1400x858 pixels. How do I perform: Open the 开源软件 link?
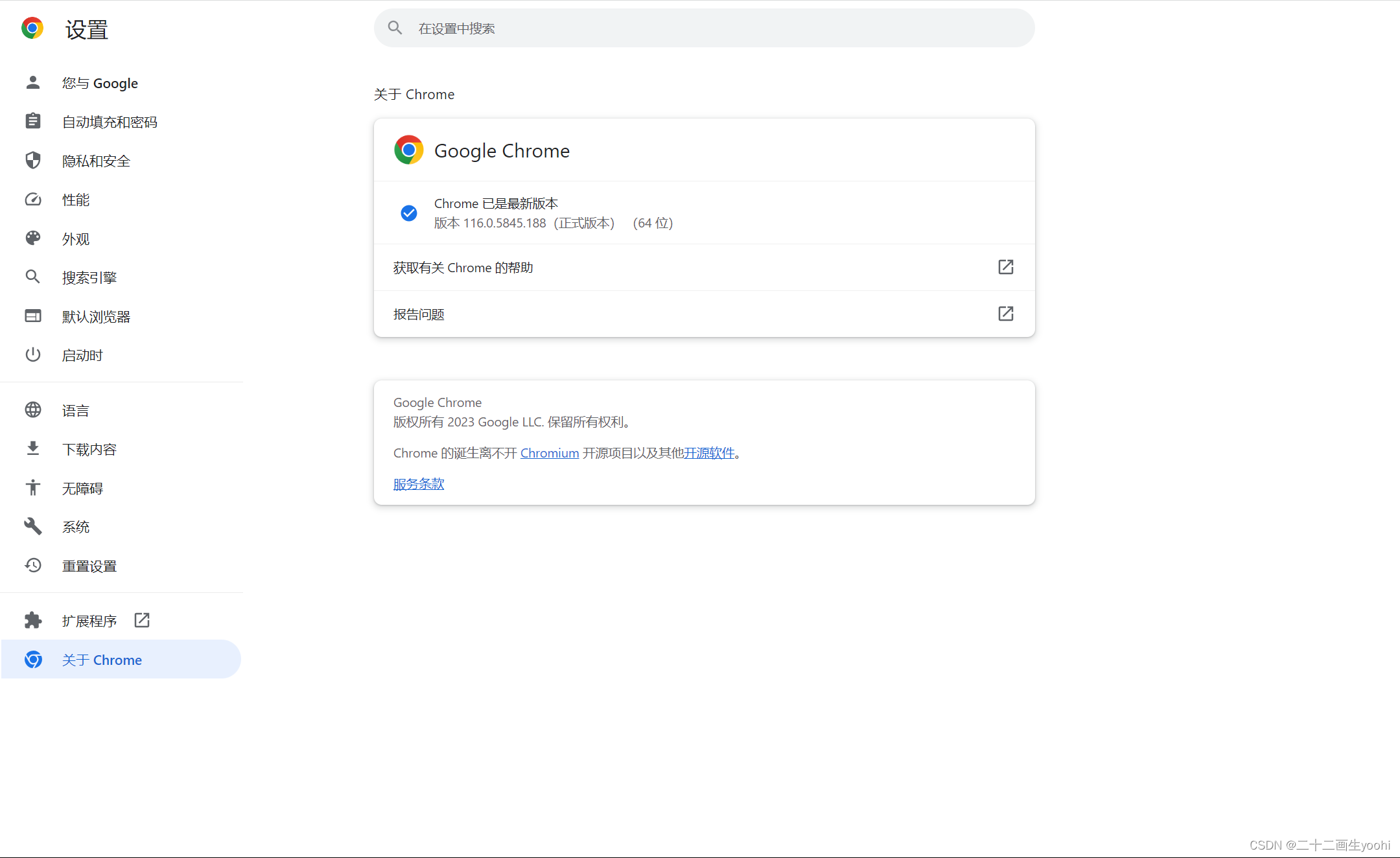[x=709, y=453]
